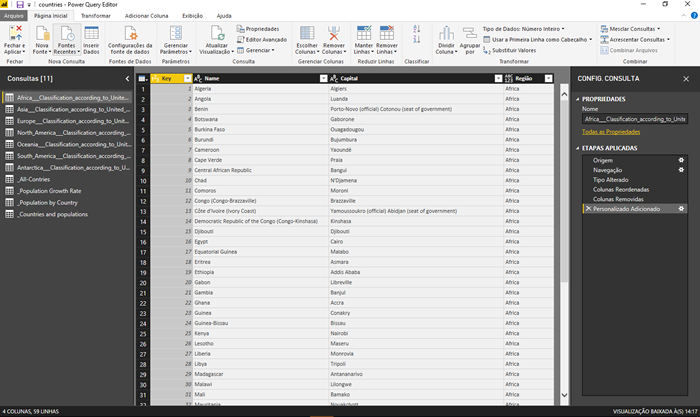
Task: Collapse PROPRIEDADES section
Action: [578, 99]
